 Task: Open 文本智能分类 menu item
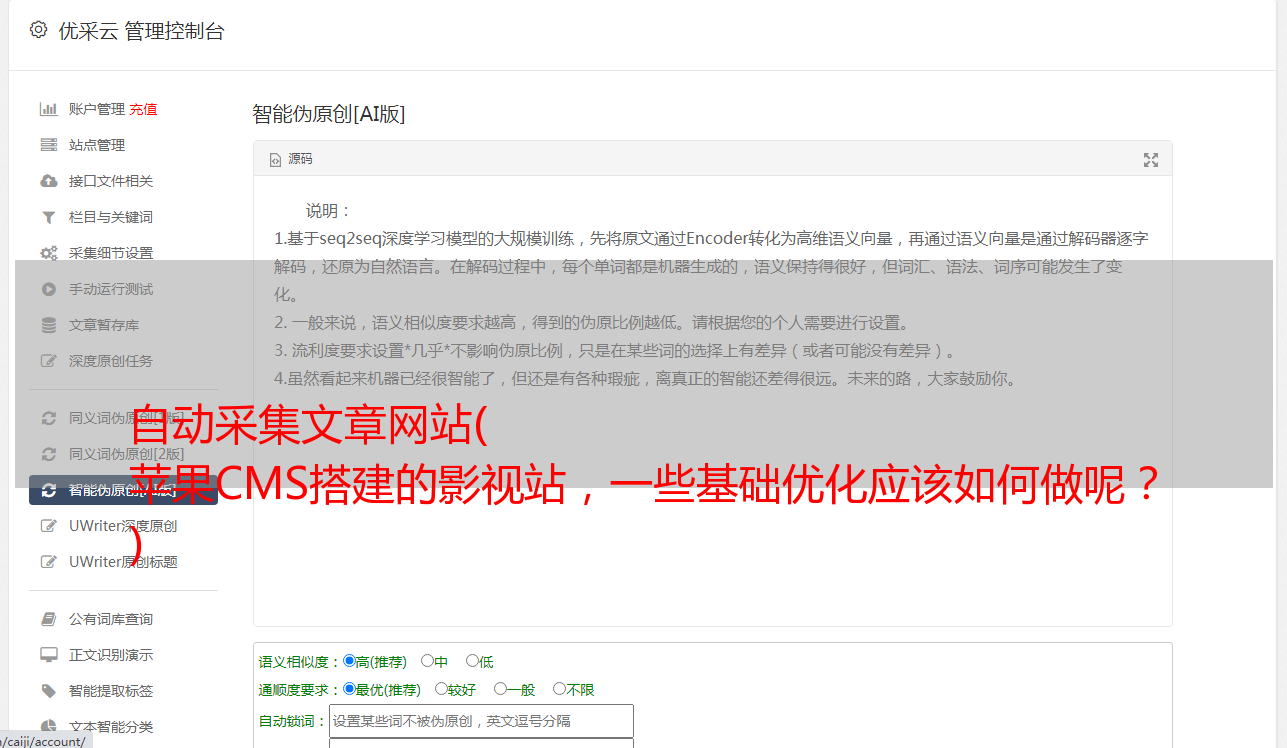tap(111, 727)
